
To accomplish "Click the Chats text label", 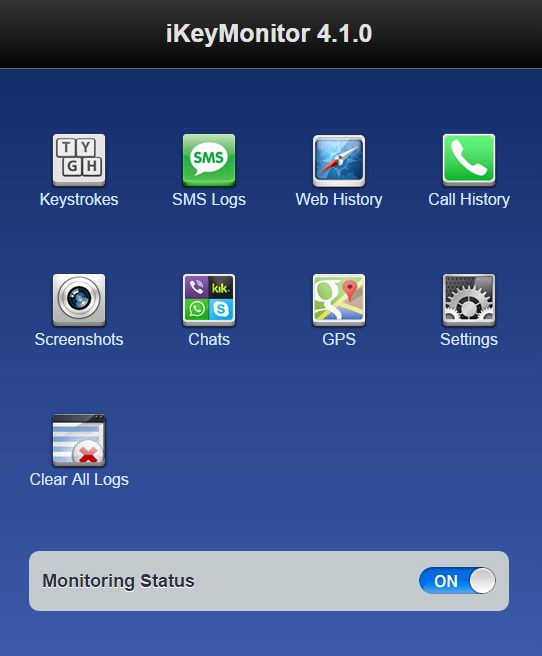I will click(x=209, y=339).
